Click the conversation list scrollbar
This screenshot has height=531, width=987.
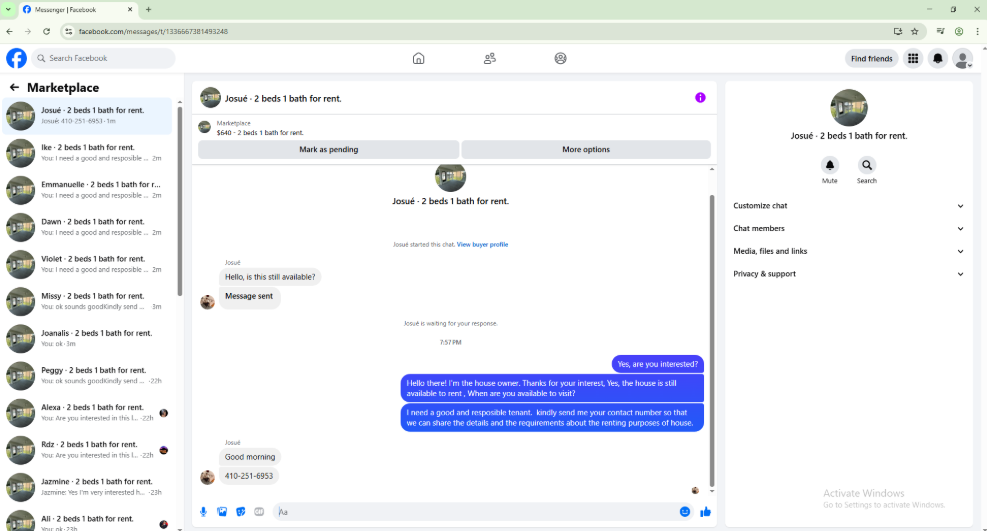pos(179,201)
